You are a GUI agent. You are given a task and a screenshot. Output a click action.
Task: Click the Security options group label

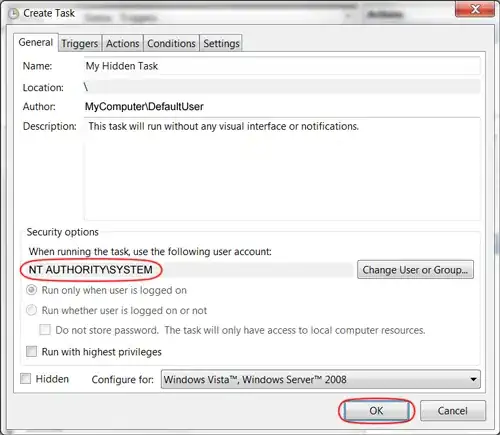pyautogui.click(x=63, y=232)
